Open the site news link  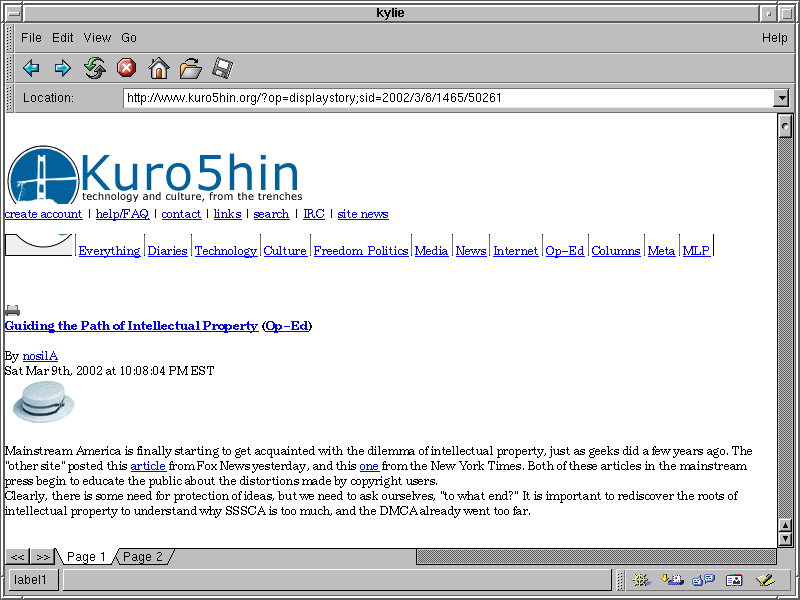click(x=363, y=214)
